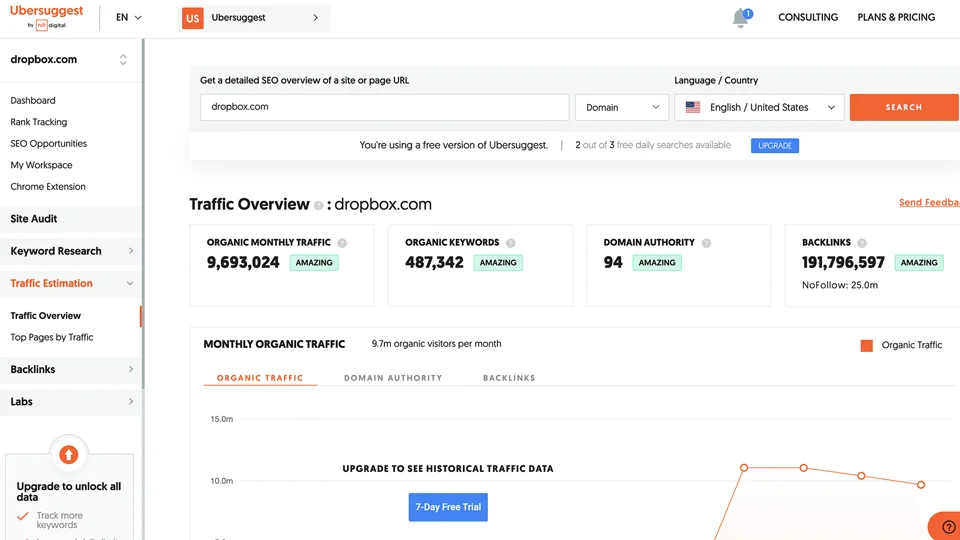Screen dimensions: 960x540
Task: Click the orange upgrade arrow icon
Action: pyautogui.click(x=69, y=455)
